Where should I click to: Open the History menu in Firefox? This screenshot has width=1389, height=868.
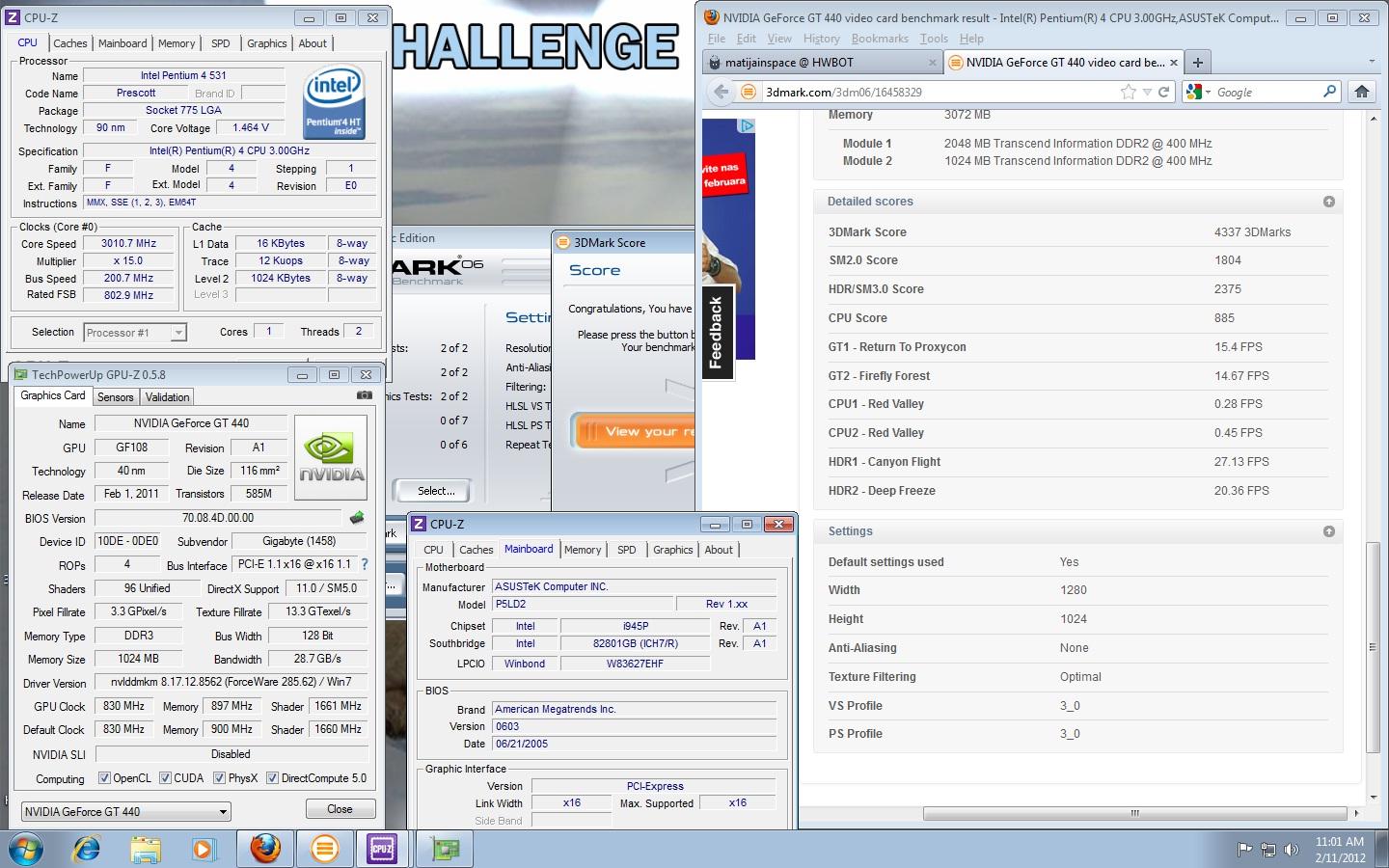click(821, 39)
